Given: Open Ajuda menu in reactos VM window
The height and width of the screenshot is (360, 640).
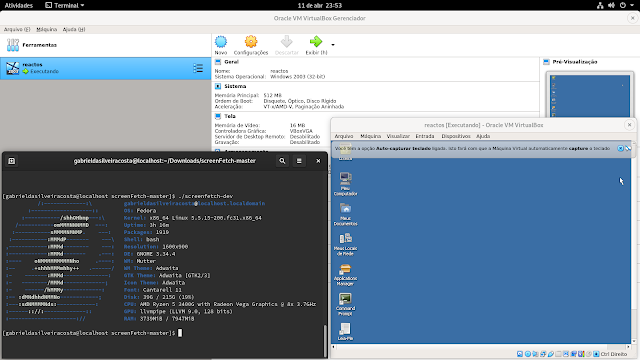Looking at the screenshot, I should (483, 136).
